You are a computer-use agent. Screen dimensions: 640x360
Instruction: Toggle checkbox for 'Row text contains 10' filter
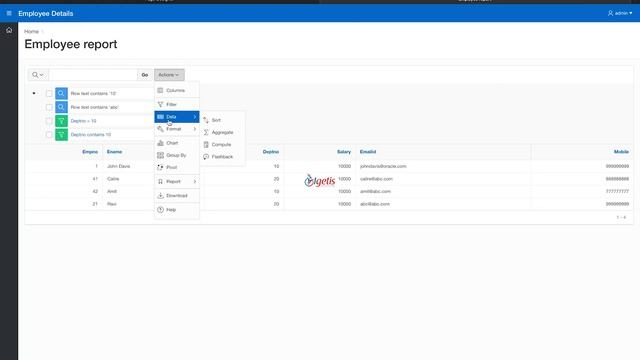[x=49, y=93]
